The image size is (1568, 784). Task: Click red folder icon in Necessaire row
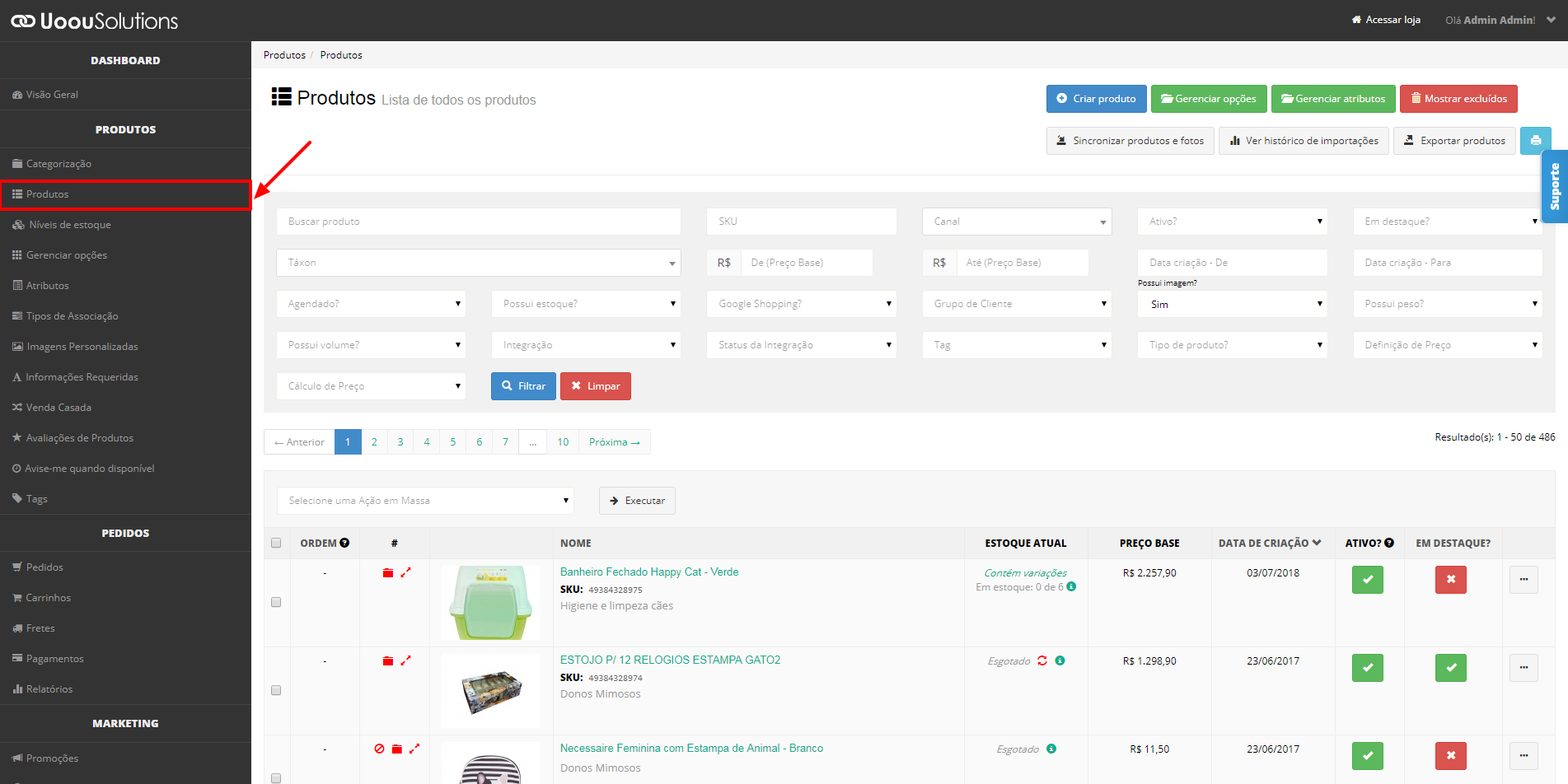click(397, 749)
